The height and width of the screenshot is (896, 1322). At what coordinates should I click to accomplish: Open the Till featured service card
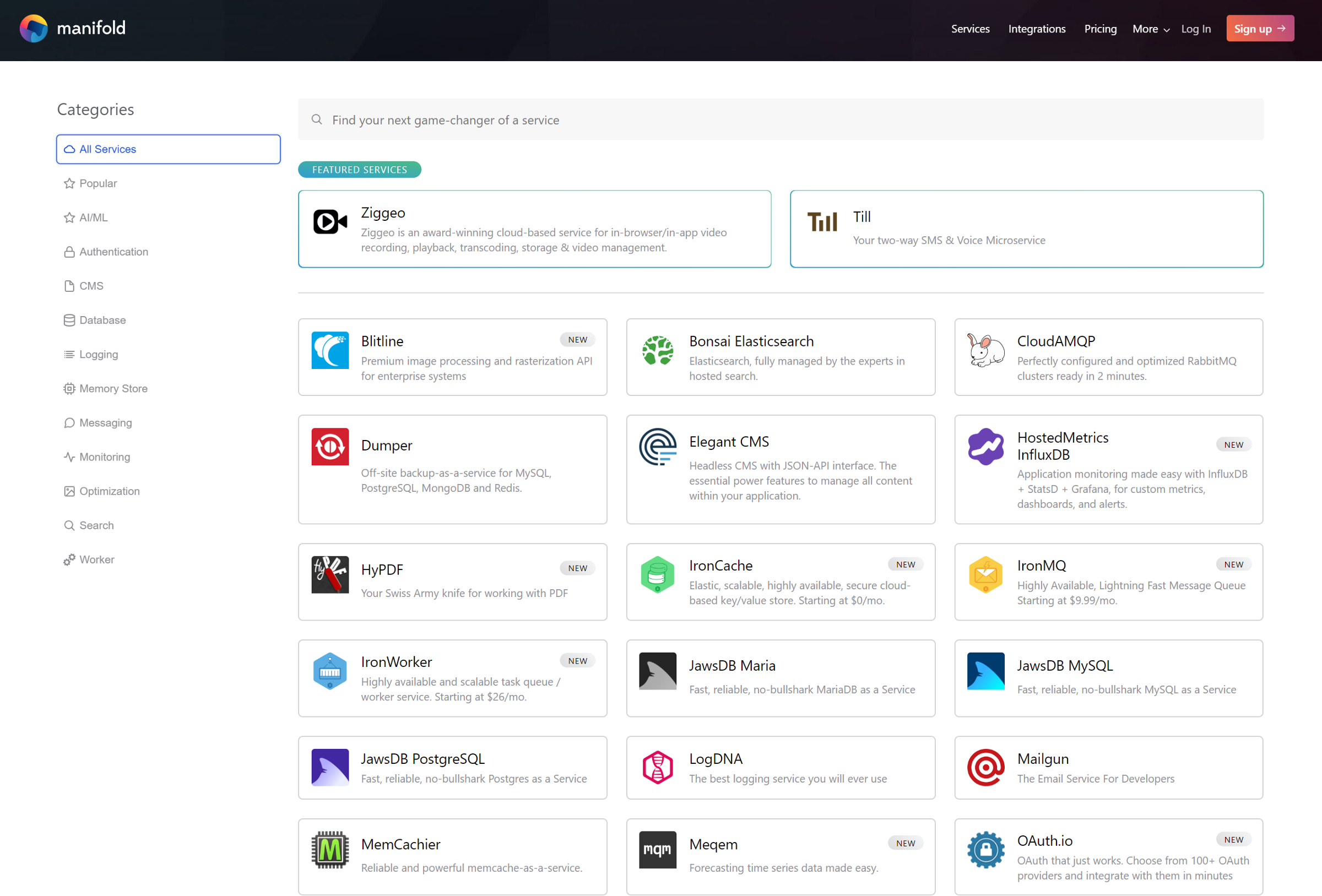tap(1026, 229)
